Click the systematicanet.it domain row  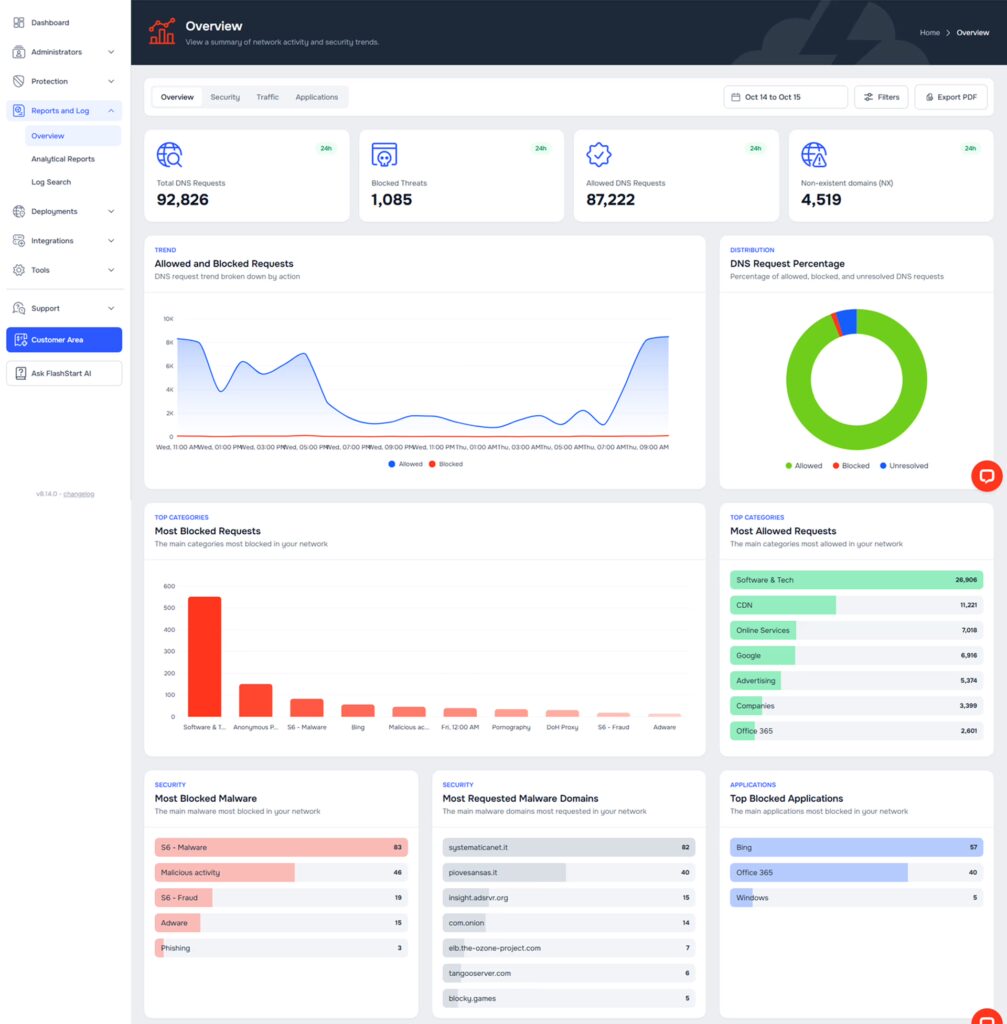coord(568,847)
